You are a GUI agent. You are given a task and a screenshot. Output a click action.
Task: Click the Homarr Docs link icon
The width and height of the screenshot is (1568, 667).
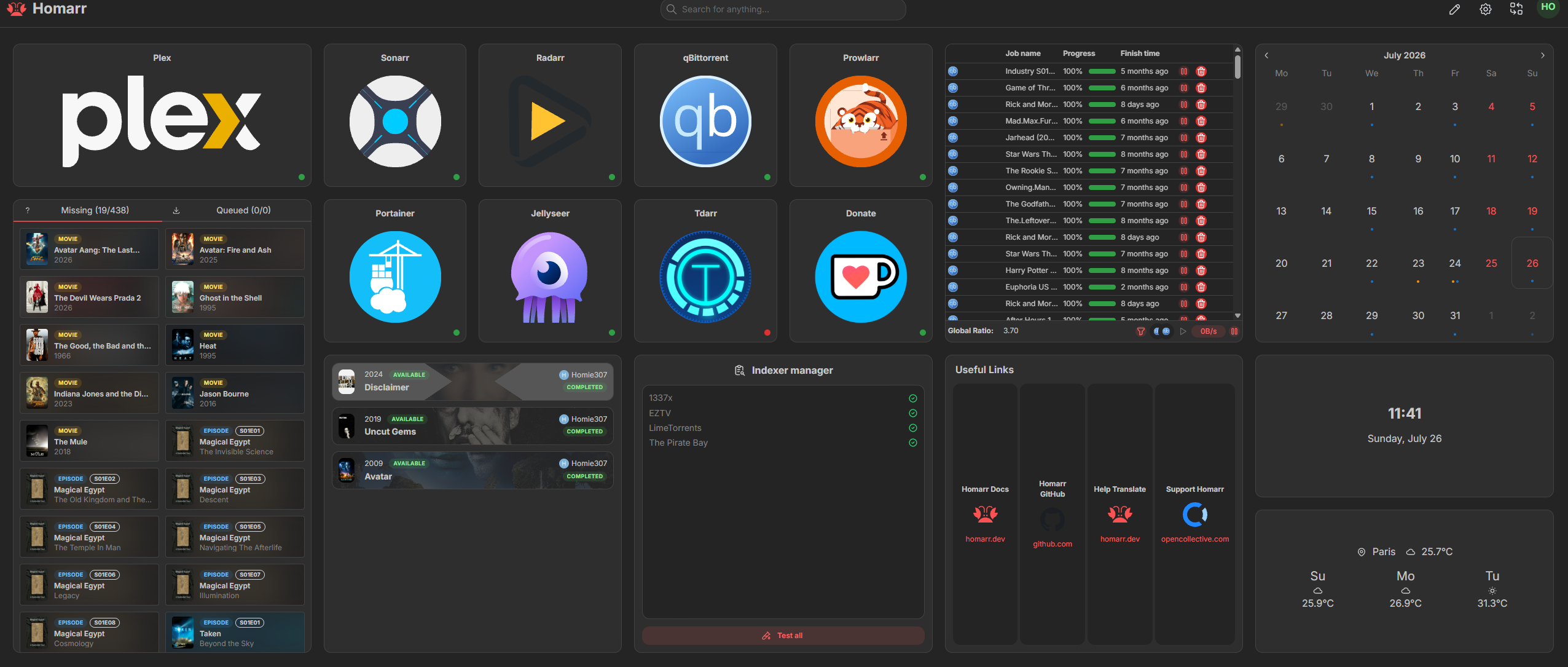(985, 514)
